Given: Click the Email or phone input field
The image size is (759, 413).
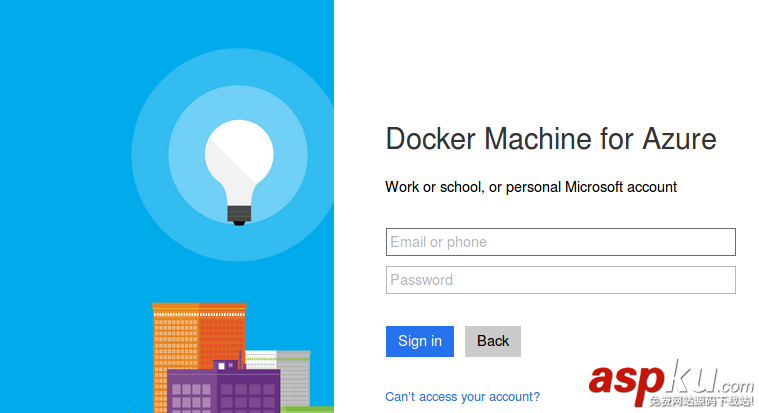Looking at the screenshot, I should point(560,242).
